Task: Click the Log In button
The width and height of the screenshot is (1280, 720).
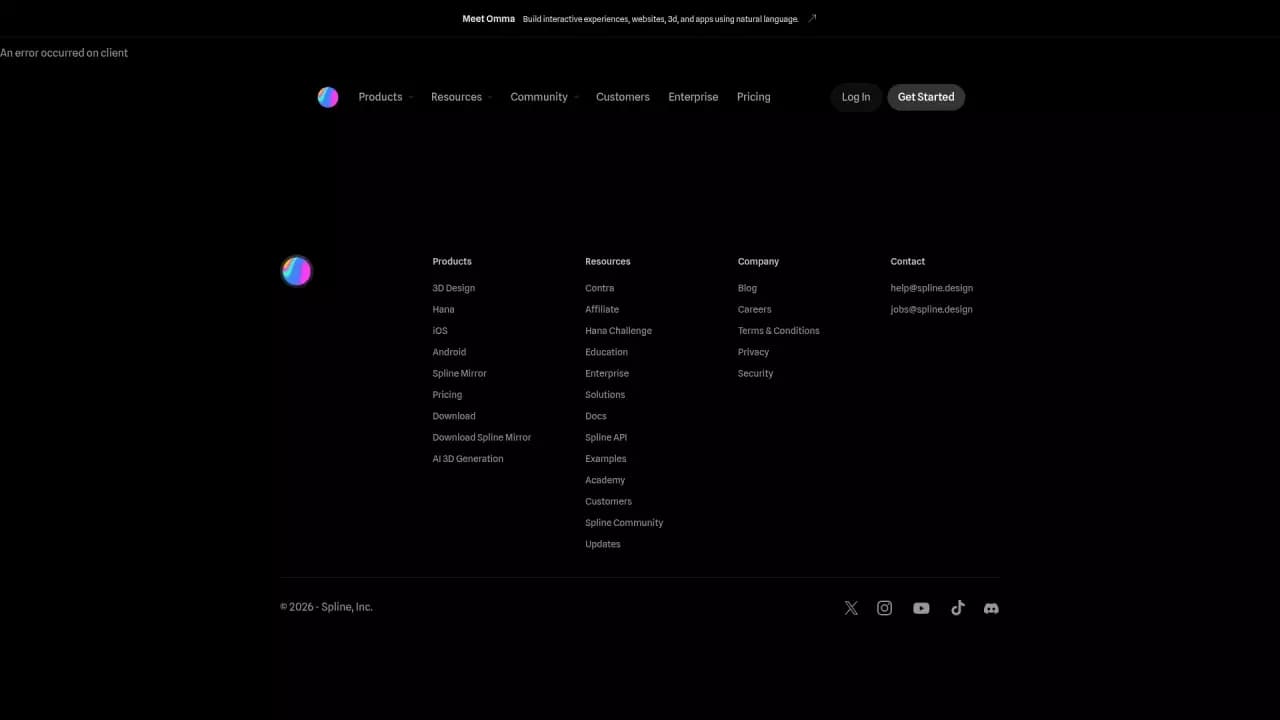Action: [x=856, y=97]
